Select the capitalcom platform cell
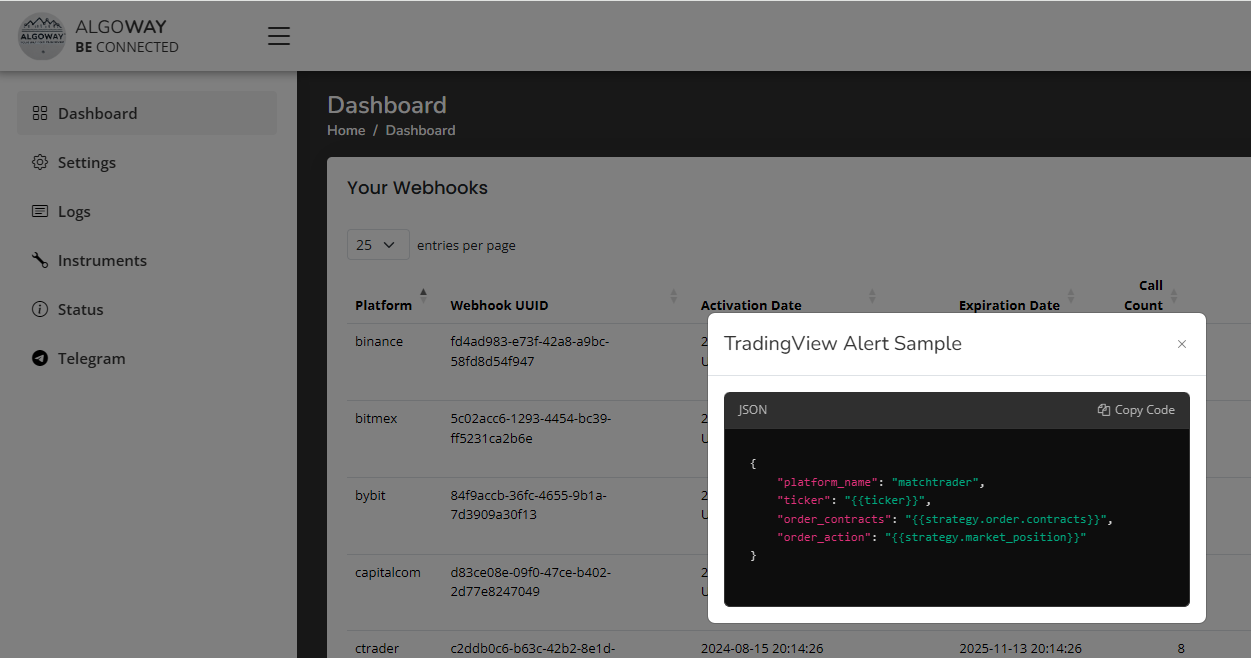Viewport: 1251px width, 658px height. click(x=388, y=572)
